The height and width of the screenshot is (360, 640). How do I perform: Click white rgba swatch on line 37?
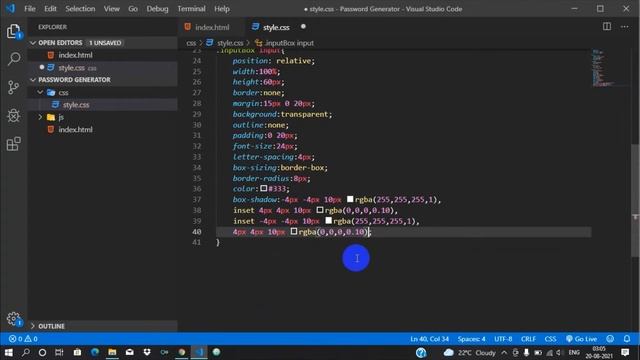coord(350,199)
